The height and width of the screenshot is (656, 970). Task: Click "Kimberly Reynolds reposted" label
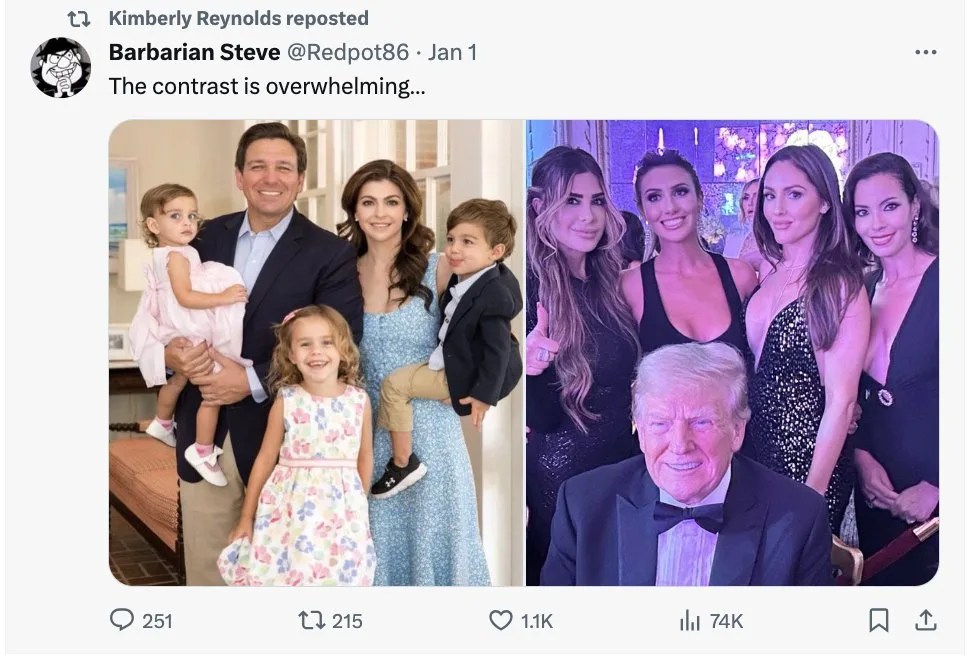click(x=238, y=18)
